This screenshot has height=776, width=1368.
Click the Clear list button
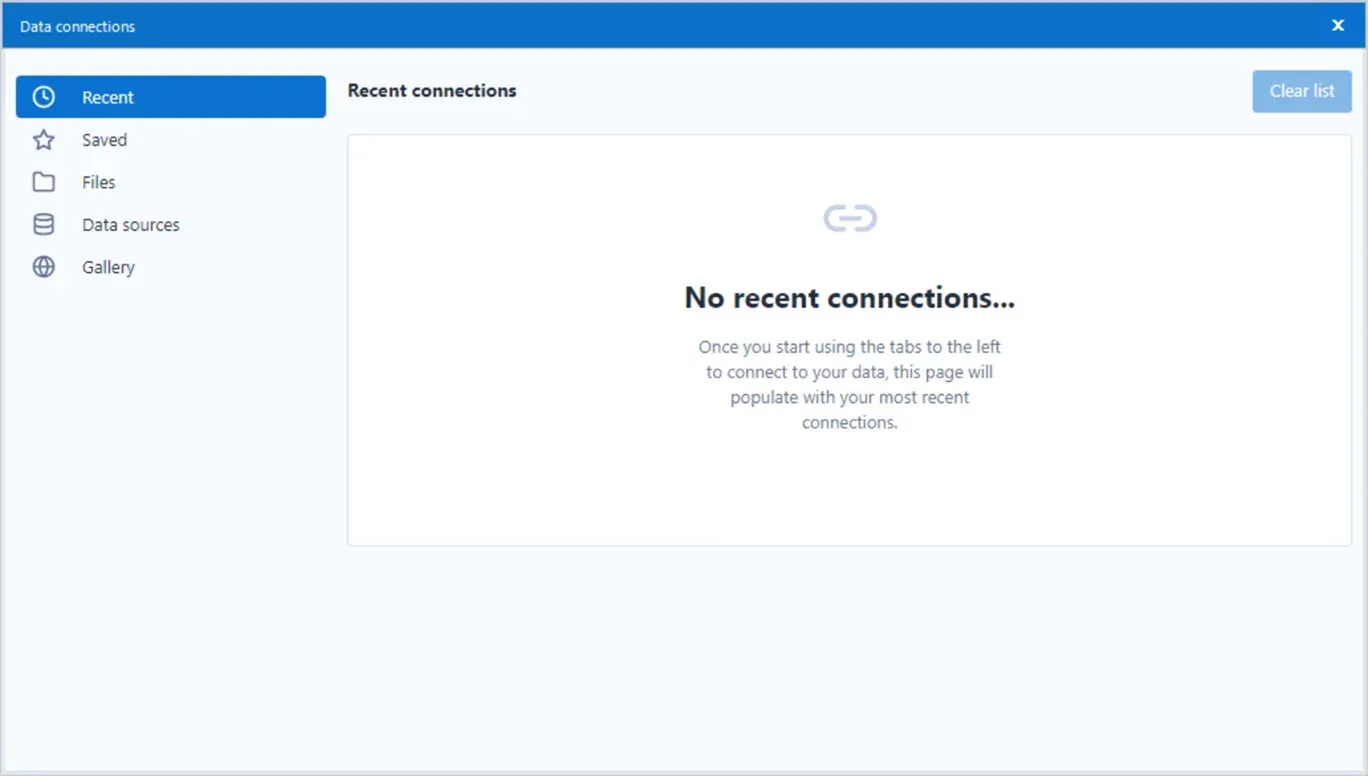[1302, 91]
